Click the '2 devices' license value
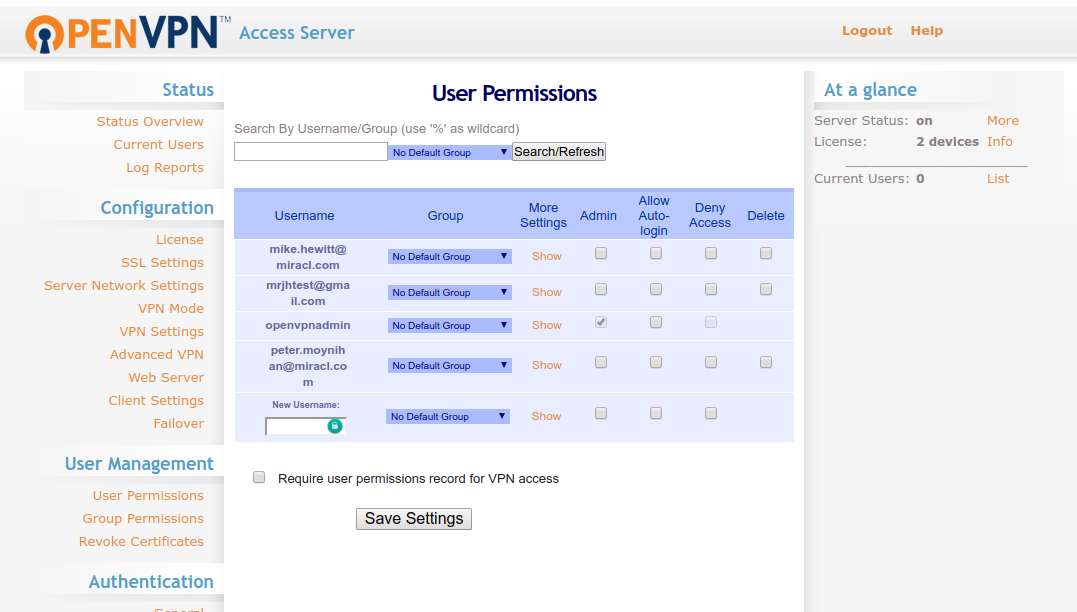 point(947,141)
